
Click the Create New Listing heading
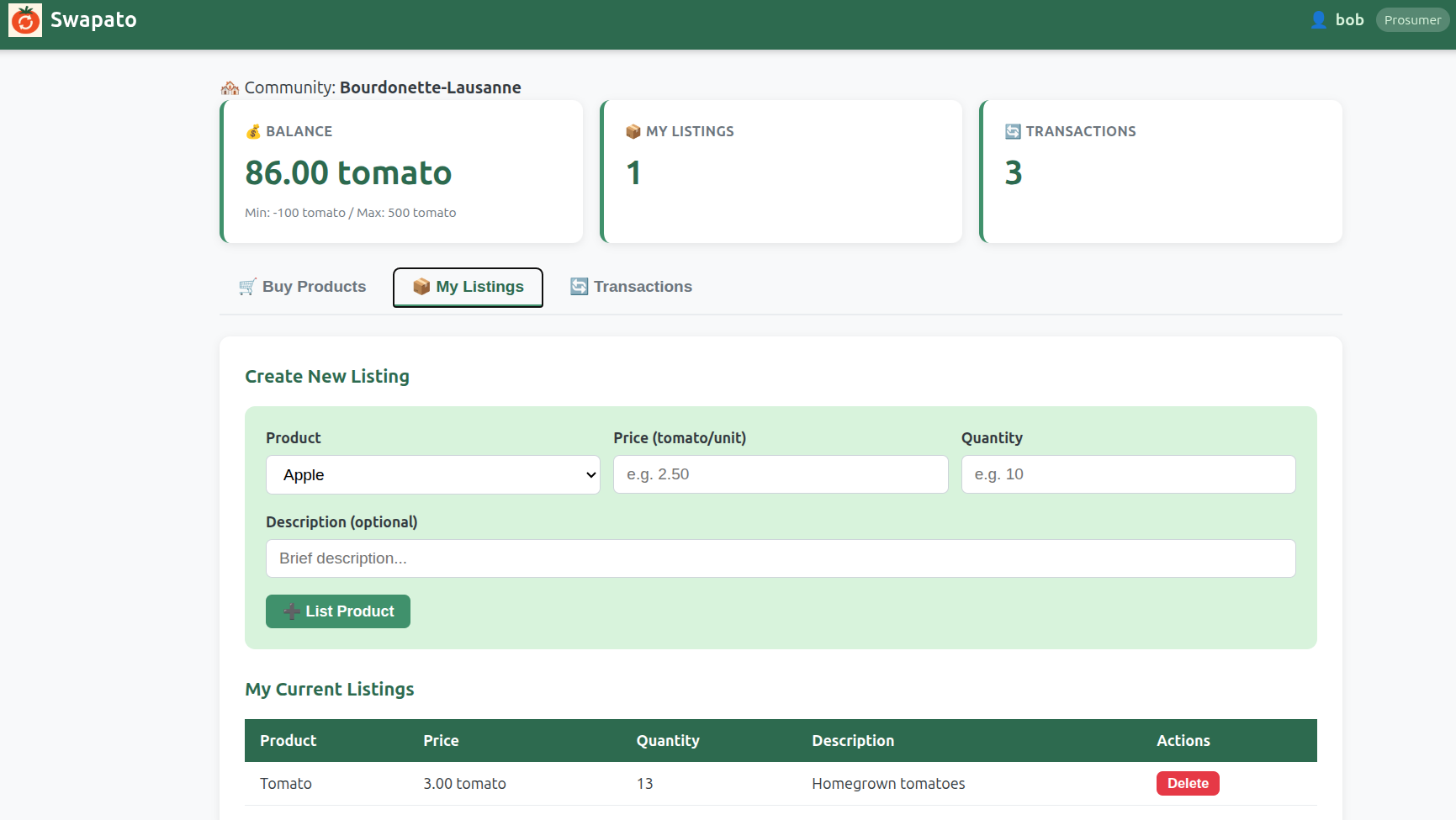pos(327,377)
